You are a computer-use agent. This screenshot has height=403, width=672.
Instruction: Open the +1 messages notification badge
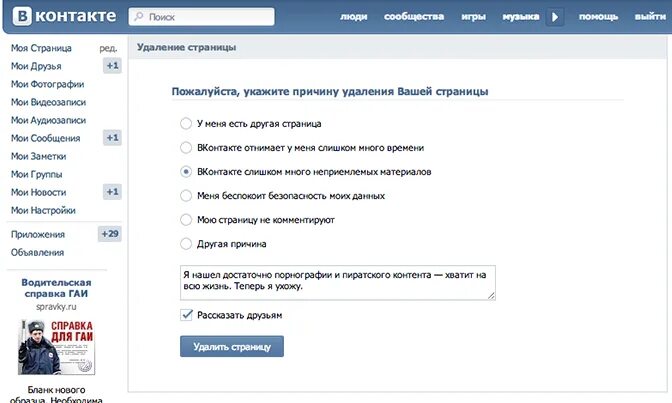112,138
